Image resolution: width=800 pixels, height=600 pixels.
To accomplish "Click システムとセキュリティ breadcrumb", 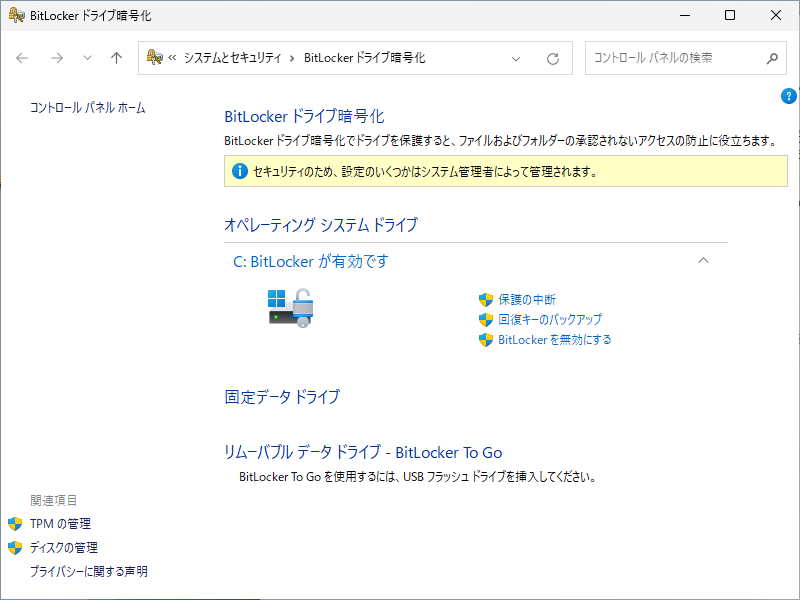I will [x=233, y=58].
